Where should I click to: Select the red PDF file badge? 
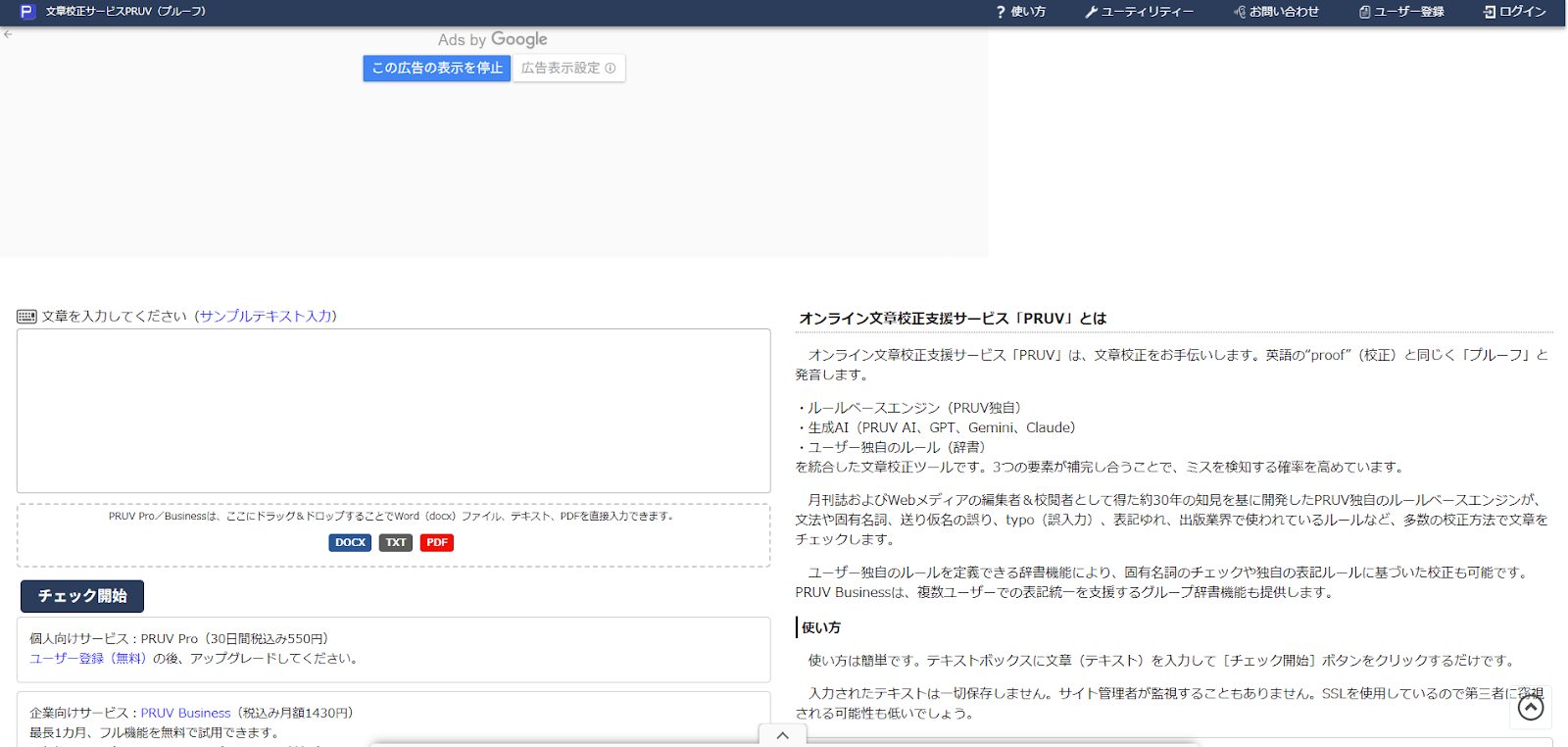[x=437, y=543]
